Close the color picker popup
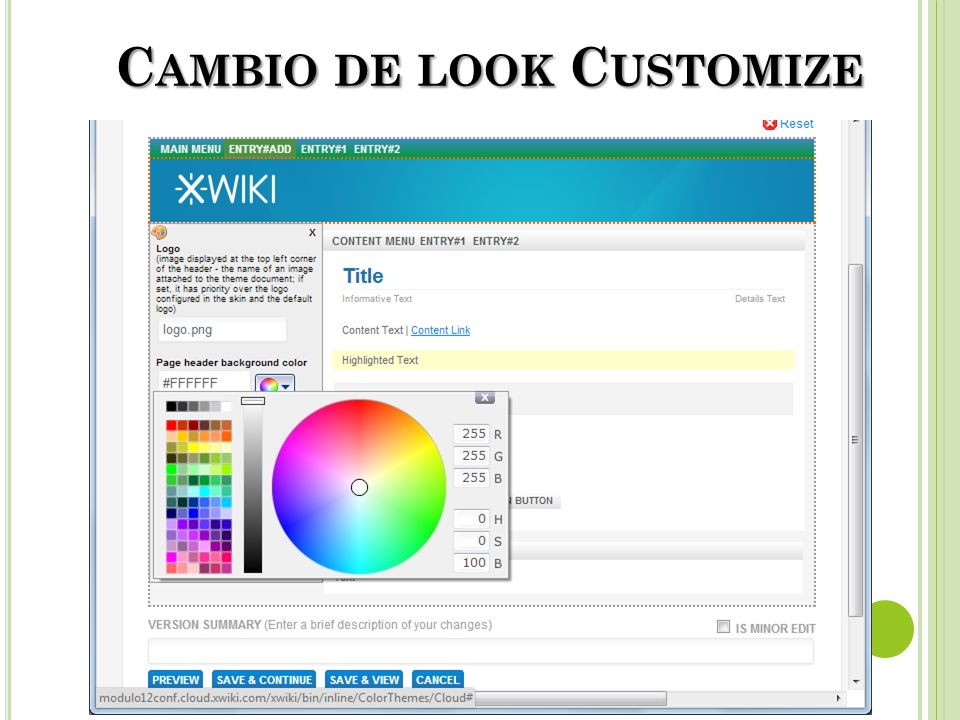 [484, 398]
